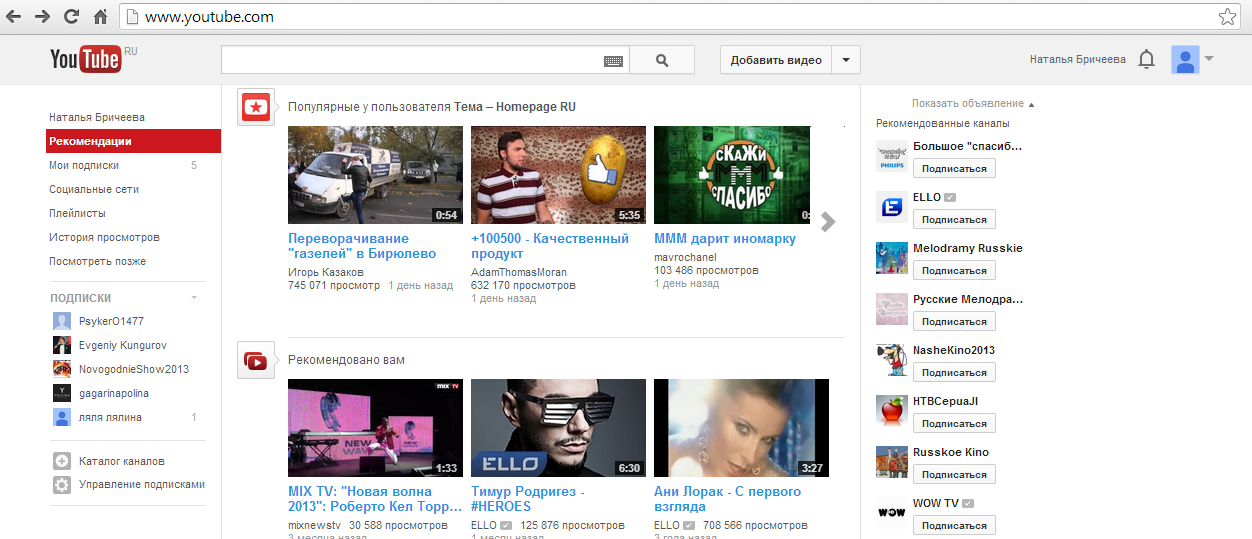Click the WOW TV channel avatar
Image resolution: width=1252 pixels, height=539 pixels.
point(891,513)
